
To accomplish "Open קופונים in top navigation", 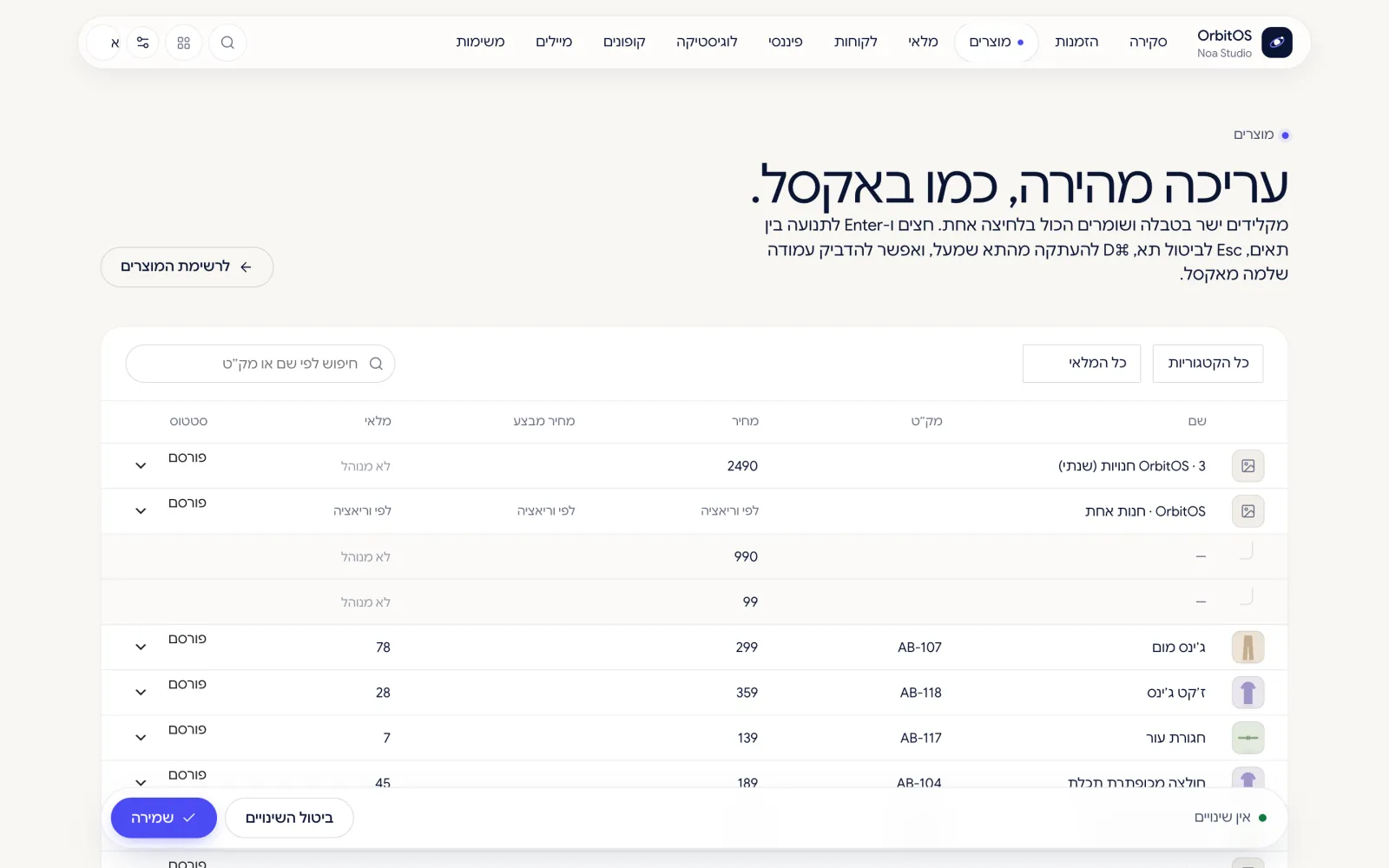I will point(624,42).
